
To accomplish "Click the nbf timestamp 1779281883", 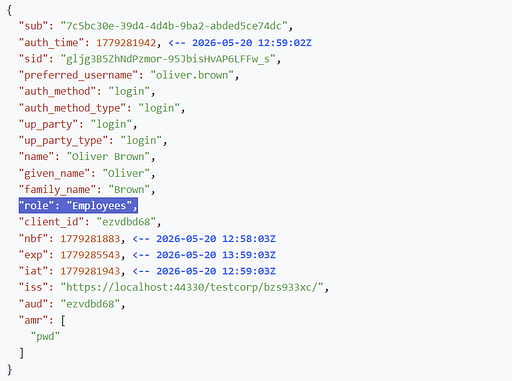I will point(90,239).
